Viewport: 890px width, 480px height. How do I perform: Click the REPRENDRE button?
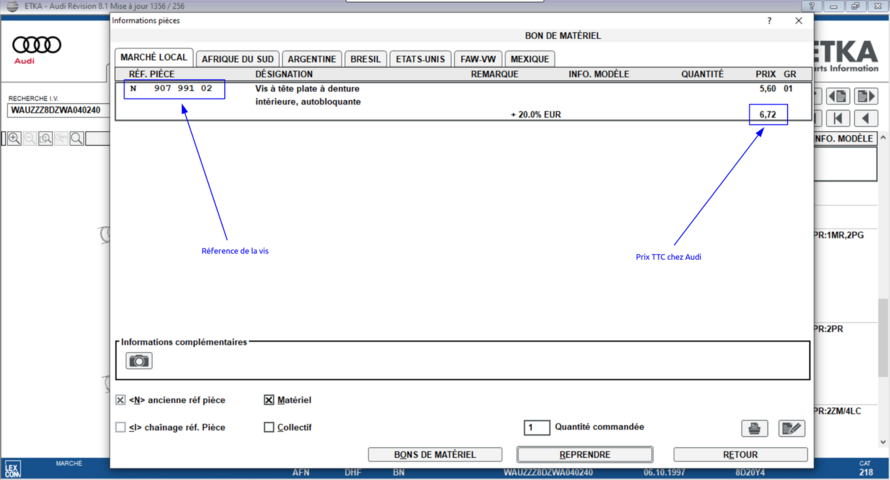click(585, 454)
